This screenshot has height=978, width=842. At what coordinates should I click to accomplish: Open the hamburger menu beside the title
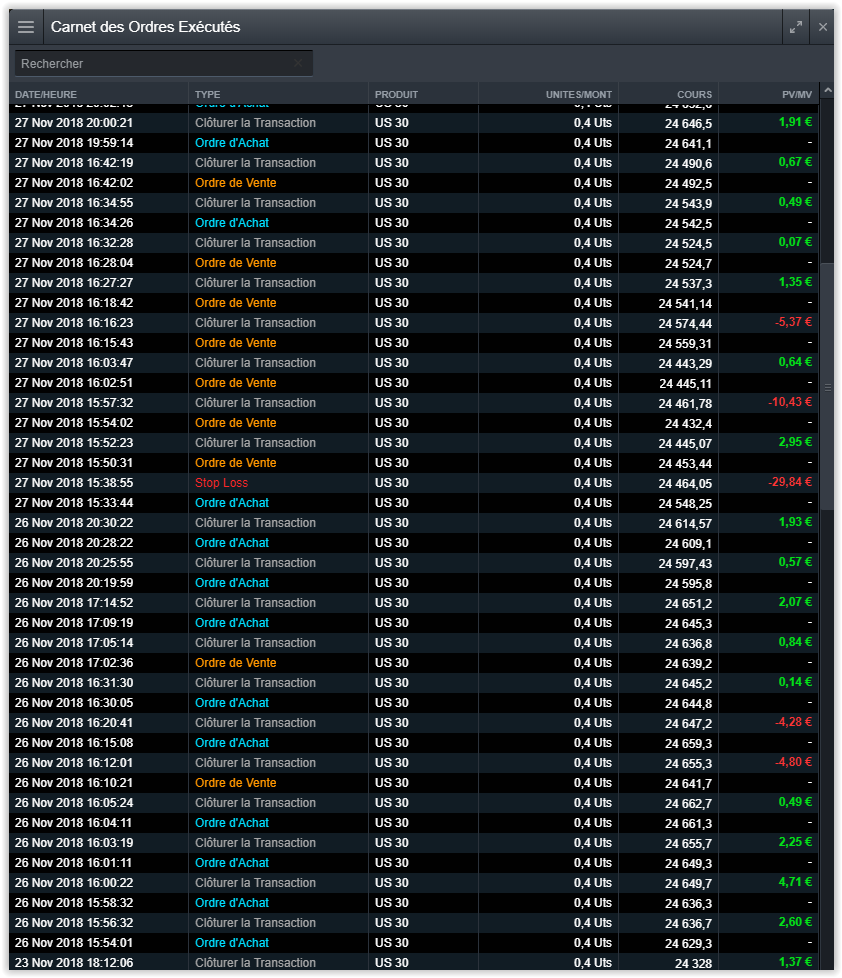[26, 27]
